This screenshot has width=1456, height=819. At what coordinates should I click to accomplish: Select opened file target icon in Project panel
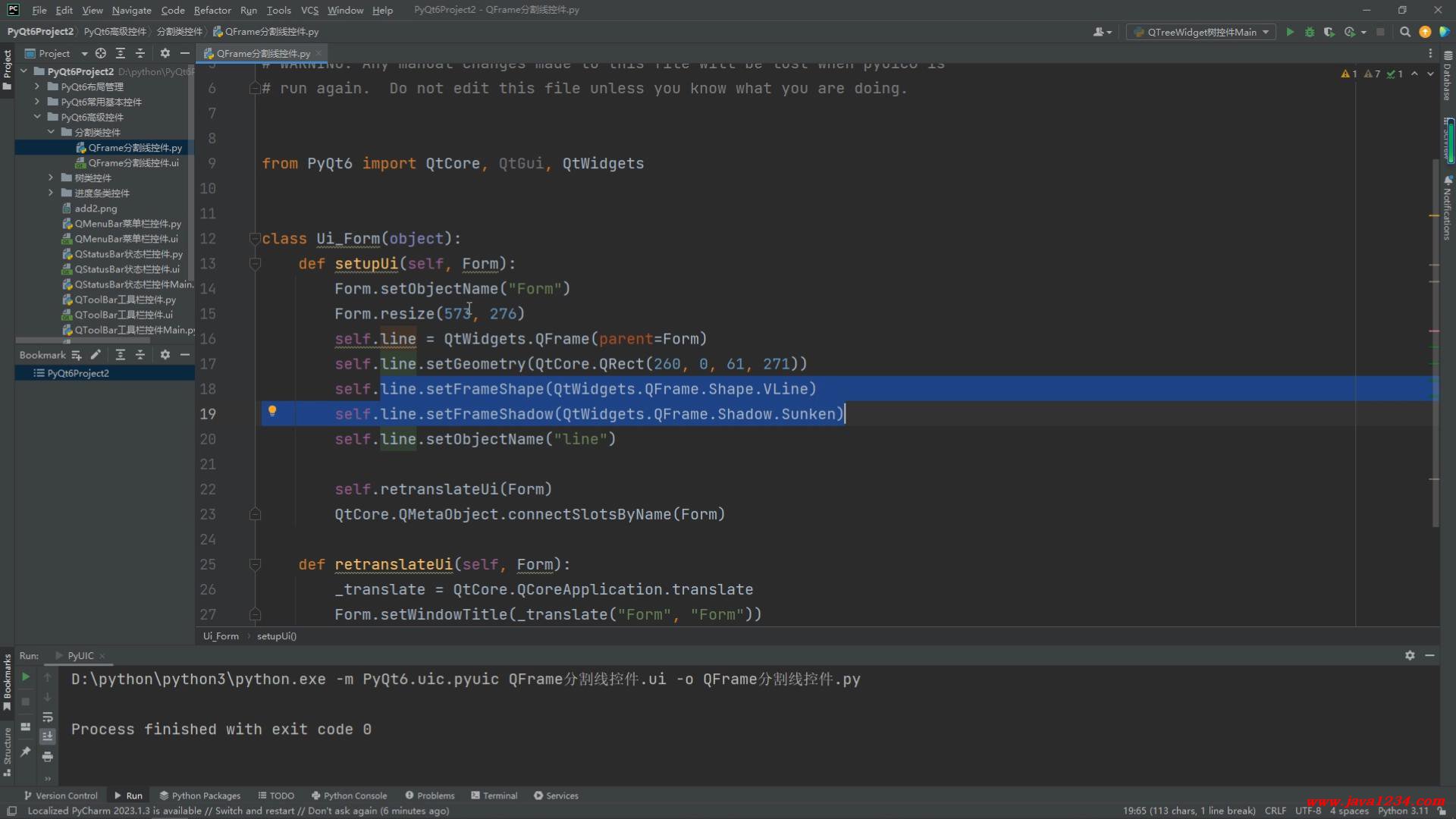101,53
